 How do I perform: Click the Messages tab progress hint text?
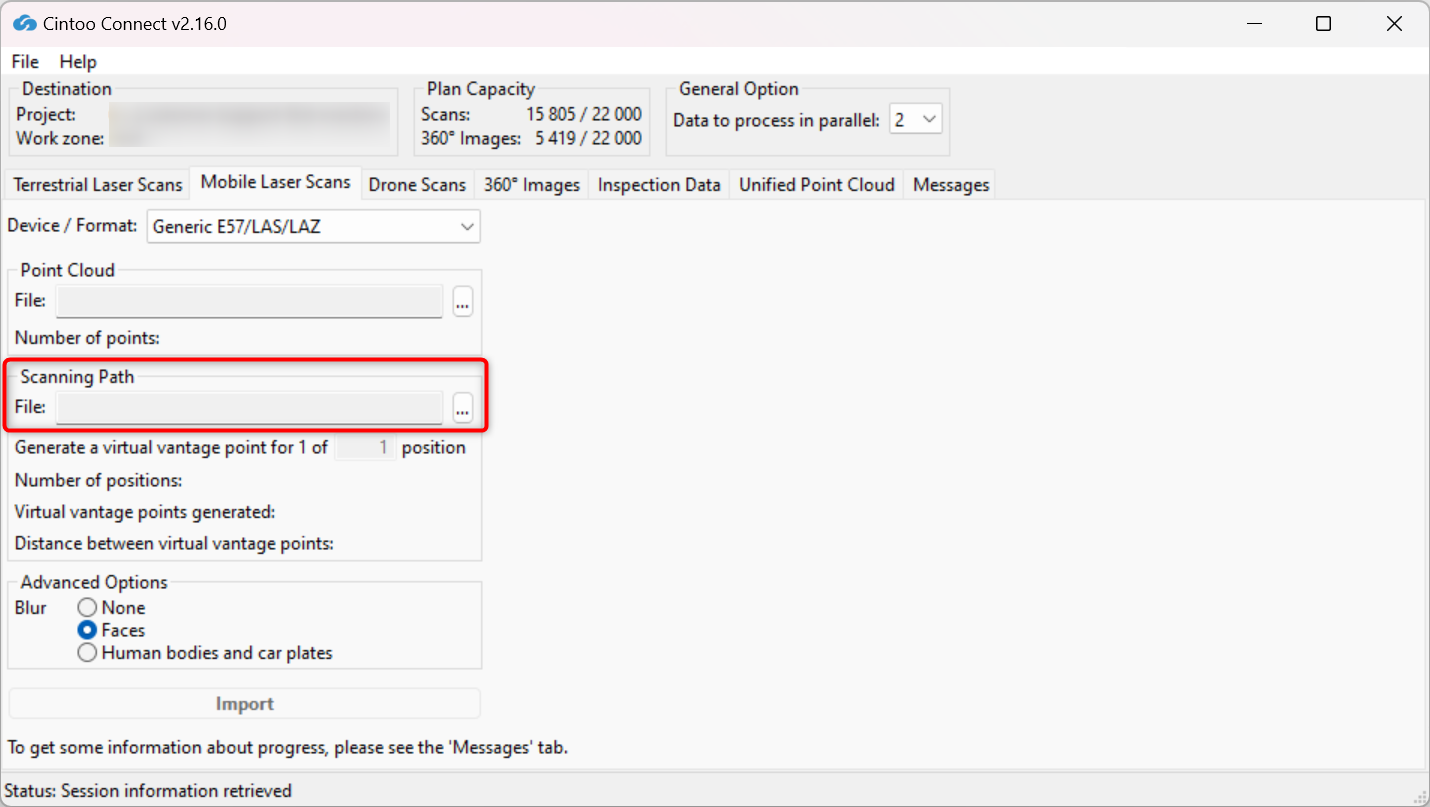pyautogui.click(x=287, y=748)
